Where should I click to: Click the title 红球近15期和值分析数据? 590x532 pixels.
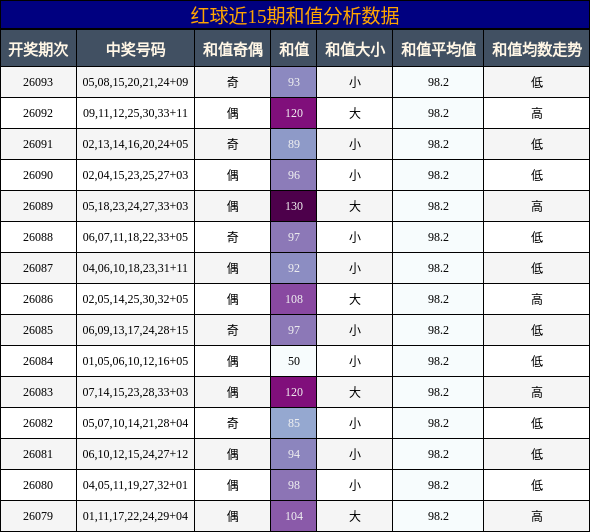pos(295,16)
